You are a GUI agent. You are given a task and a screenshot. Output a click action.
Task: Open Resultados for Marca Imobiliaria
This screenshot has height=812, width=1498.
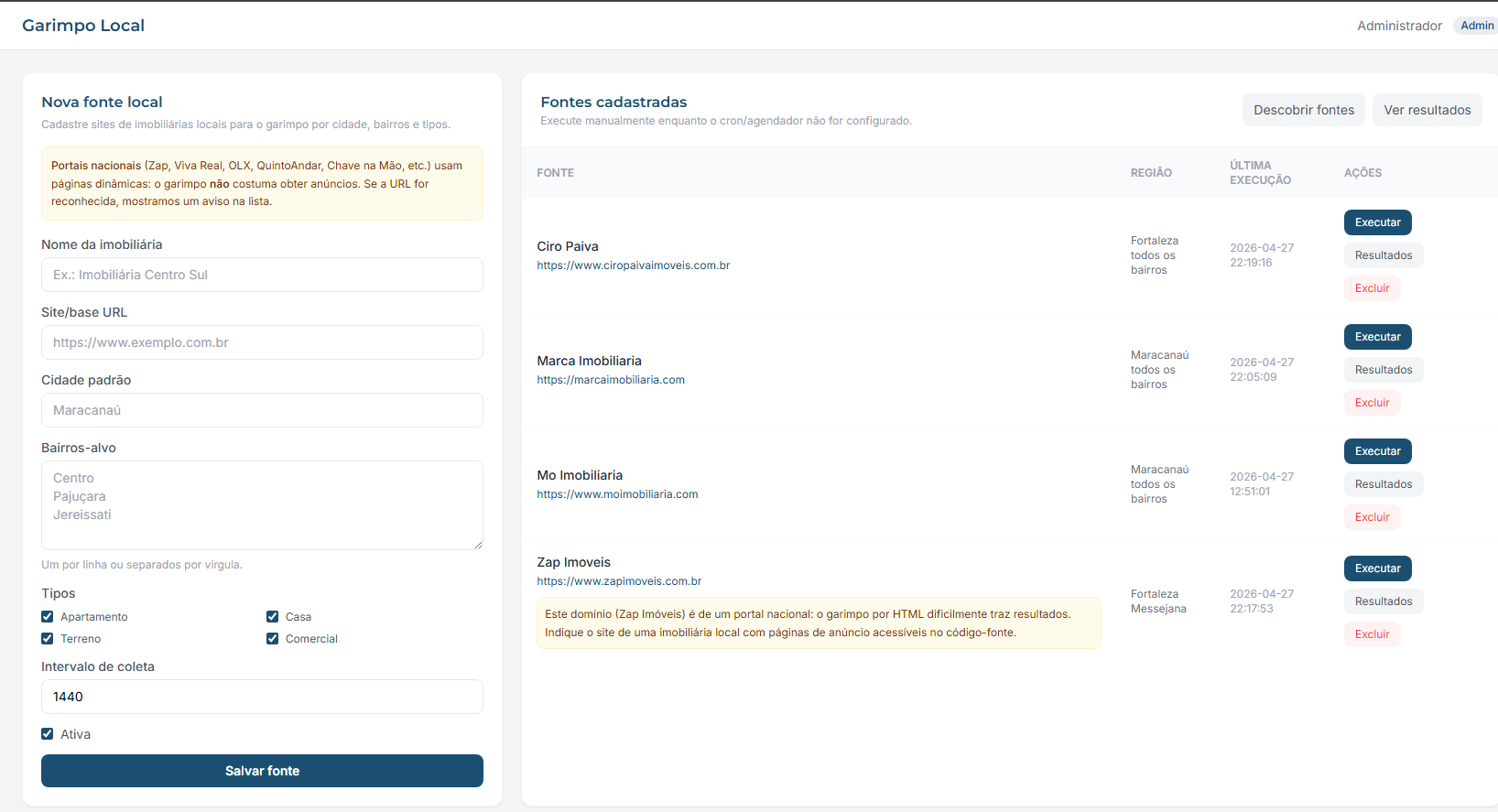click(x=1384, y=370)
